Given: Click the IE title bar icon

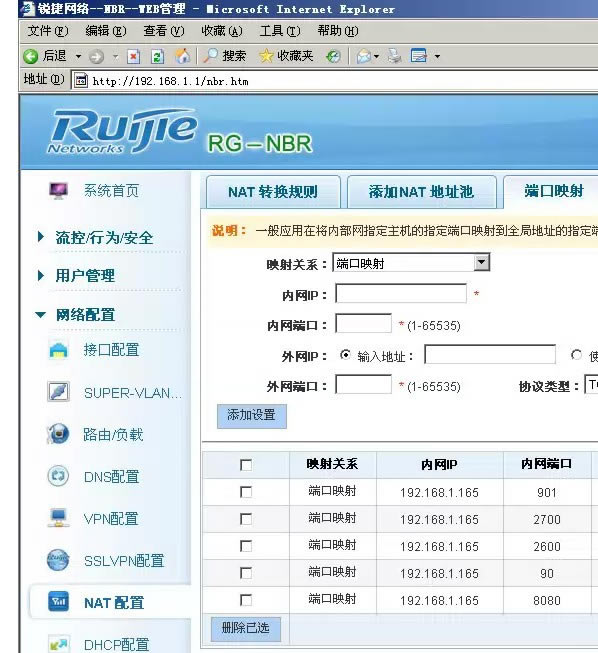Looking at the screenshot, I should pos(27,8).
